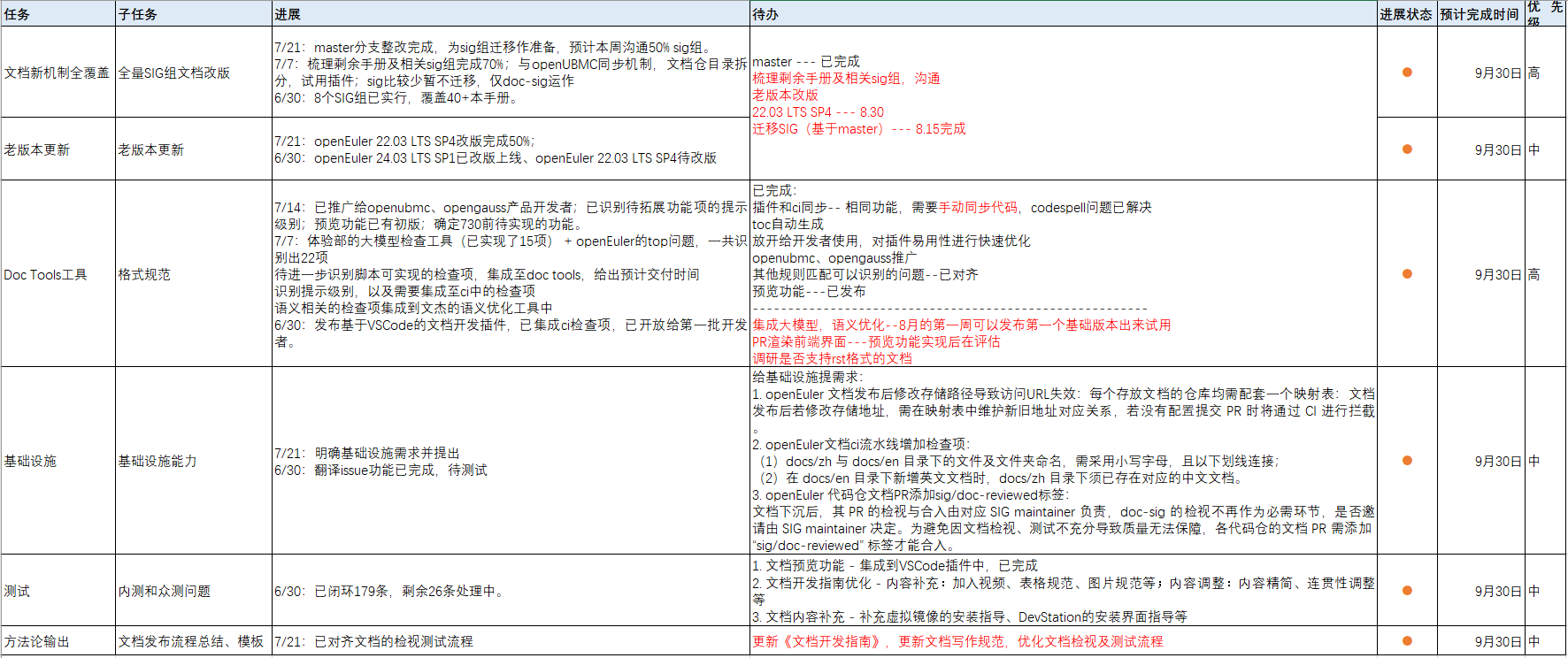Select the 9月30日 date in 基础设施 row
This screenshot has width=1568, height=658.
coord(1497,461)
